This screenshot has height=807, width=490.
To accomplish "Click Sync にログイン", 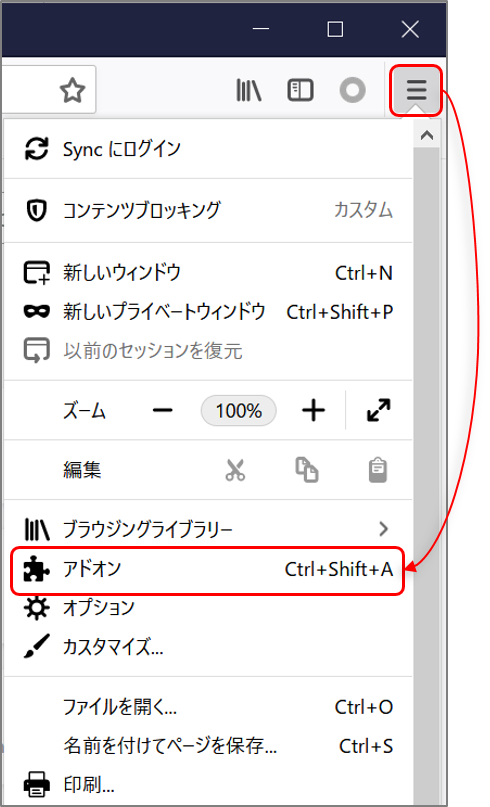I will point(208,149).
